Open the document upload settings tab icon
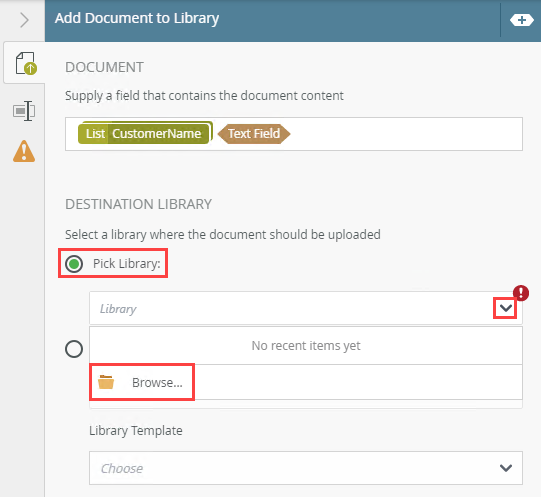 [x=26, y=63]
